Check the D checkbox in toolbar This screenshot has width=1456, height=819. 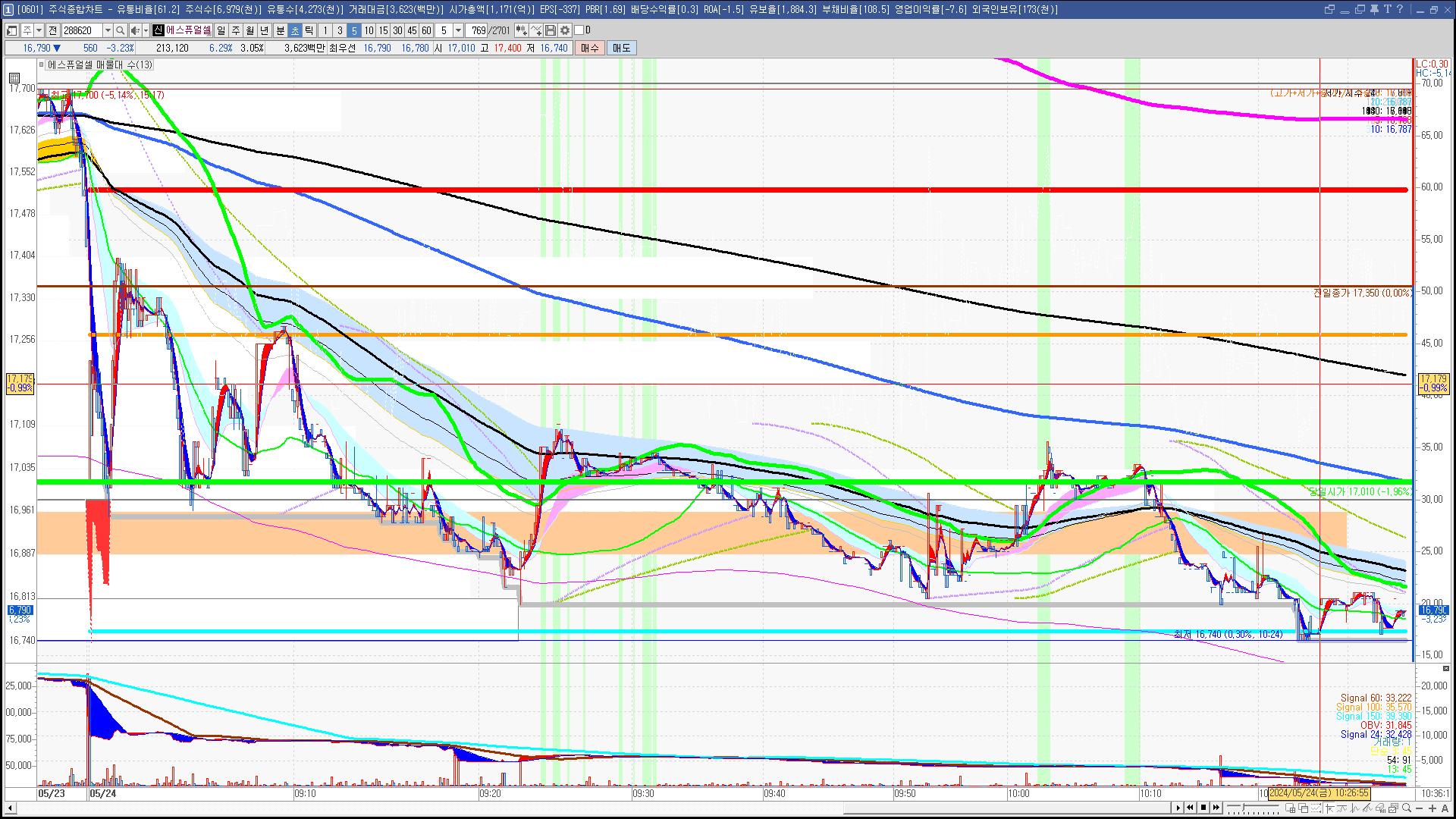[x=579, y=30]
